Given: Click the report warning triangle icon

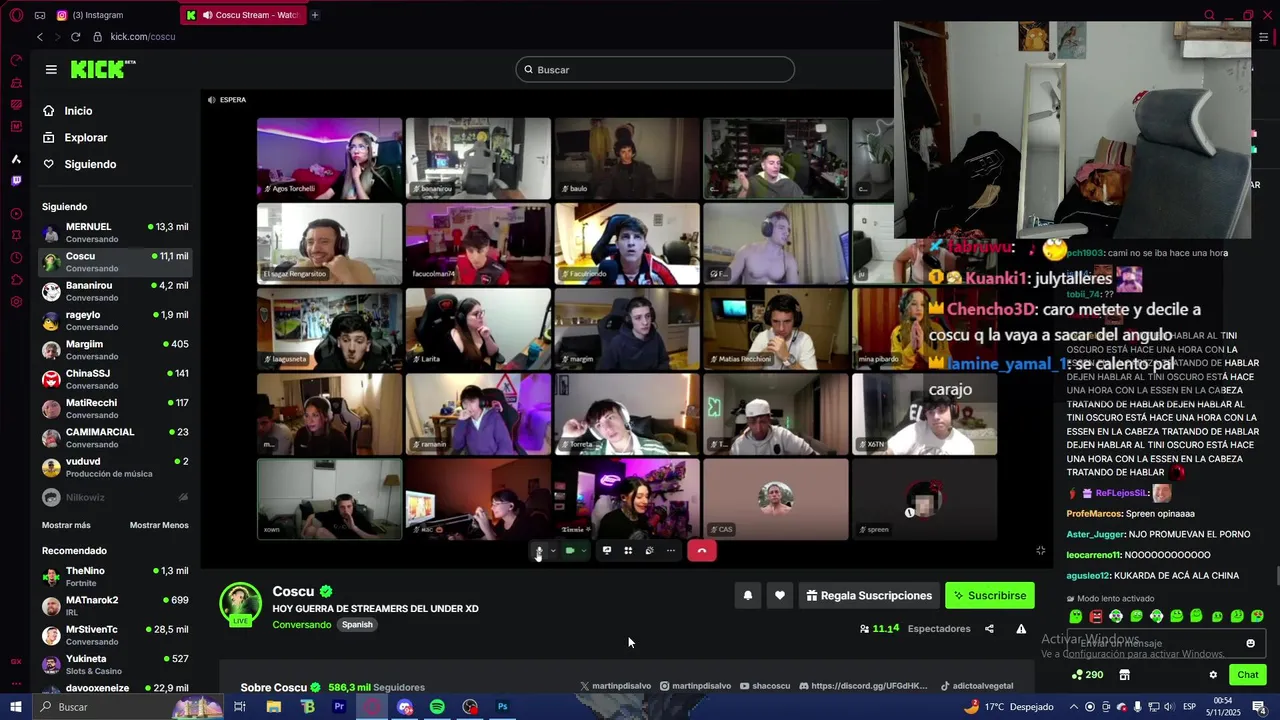Looking at the screenshot, I should click(1021, 629).
